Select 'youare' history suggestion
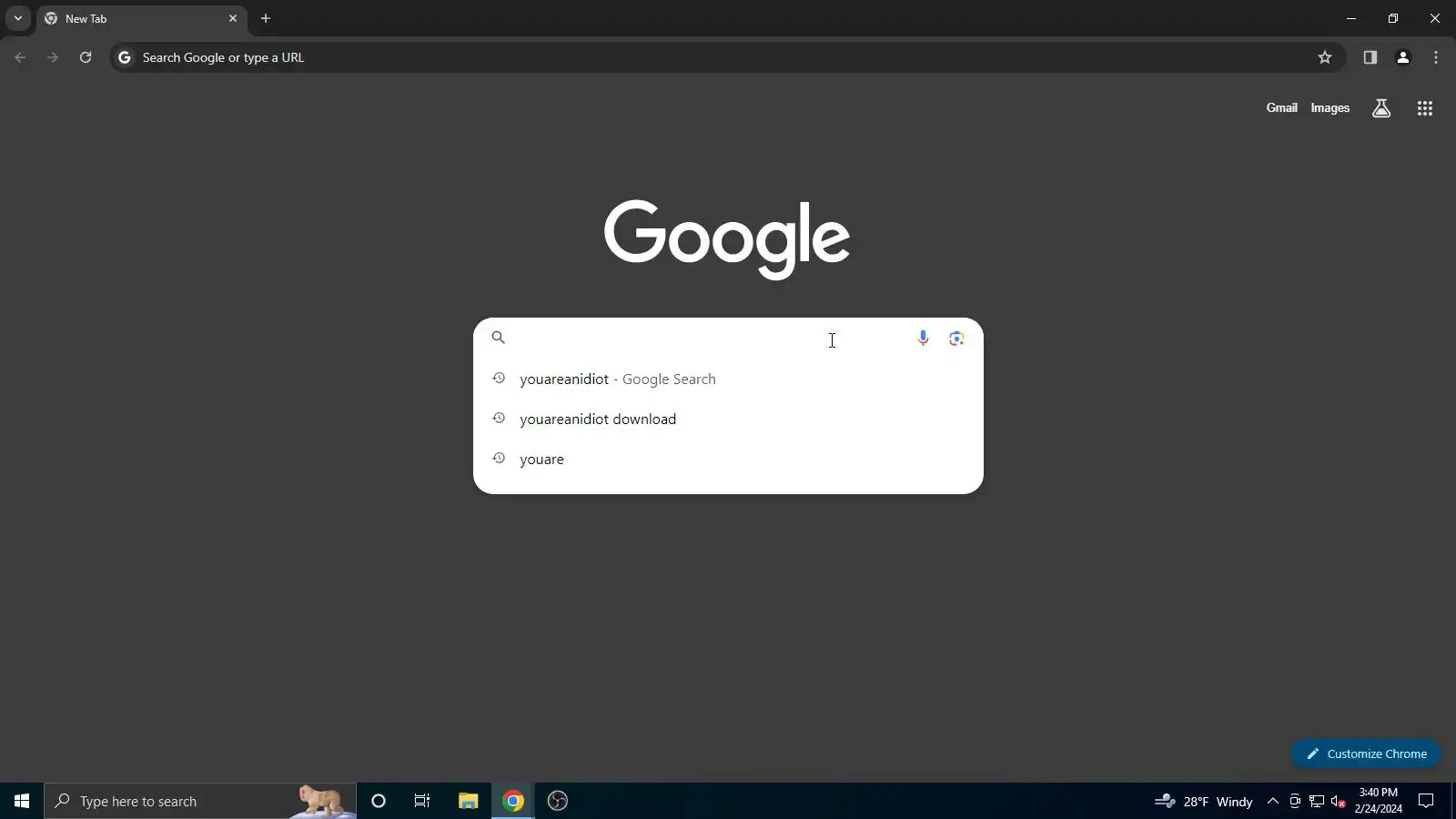The width and height of the screenshot is (1456, 819). click(728, 459)
